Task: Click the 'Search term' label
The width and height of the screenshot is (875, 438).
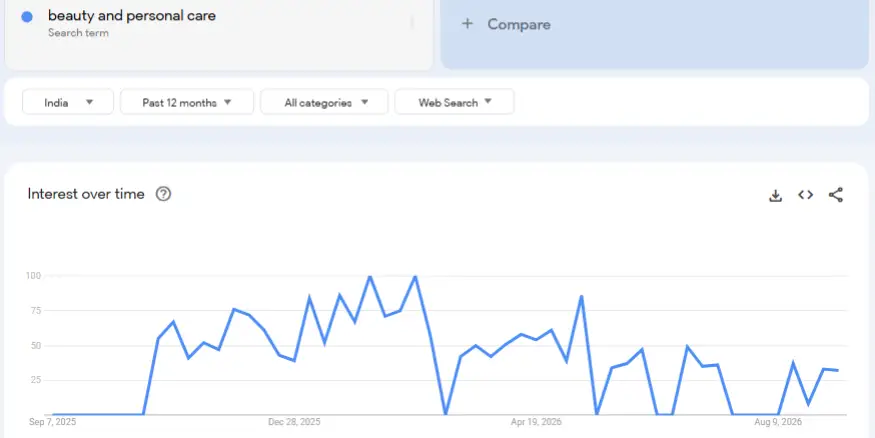Action: point(78,33)
